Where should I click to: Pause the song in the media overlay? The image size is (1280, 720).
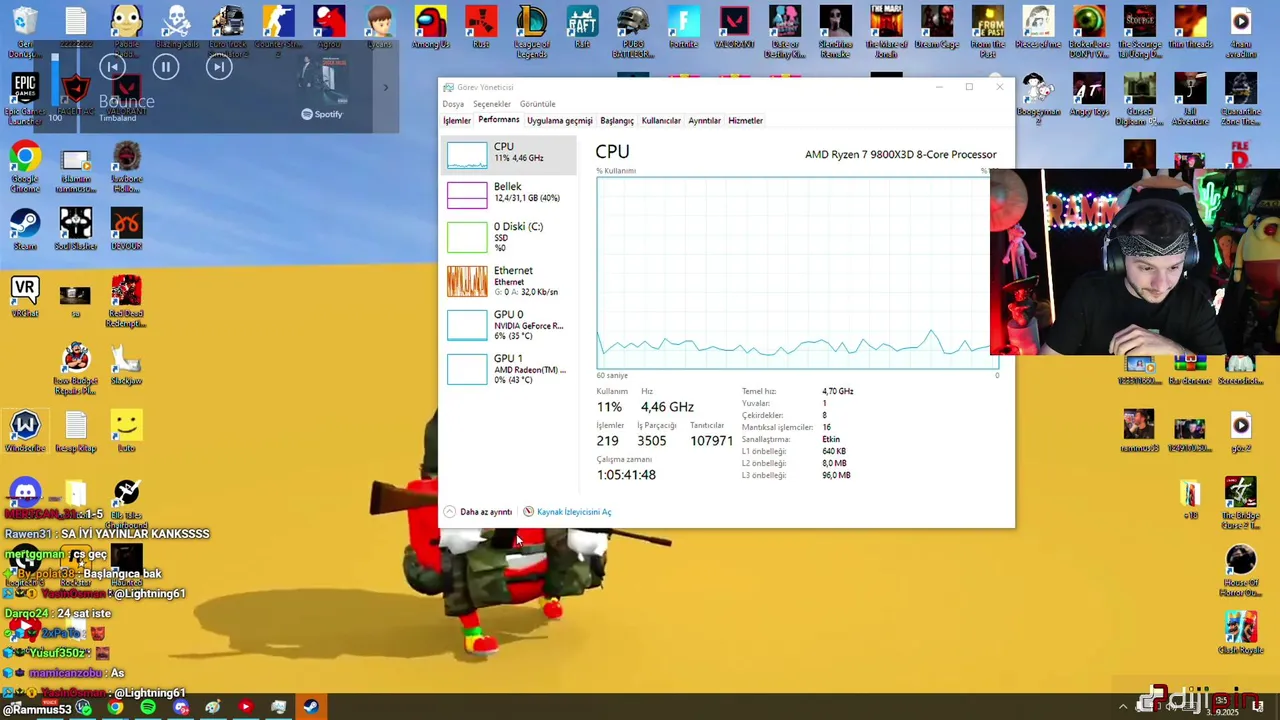point(166,67)
